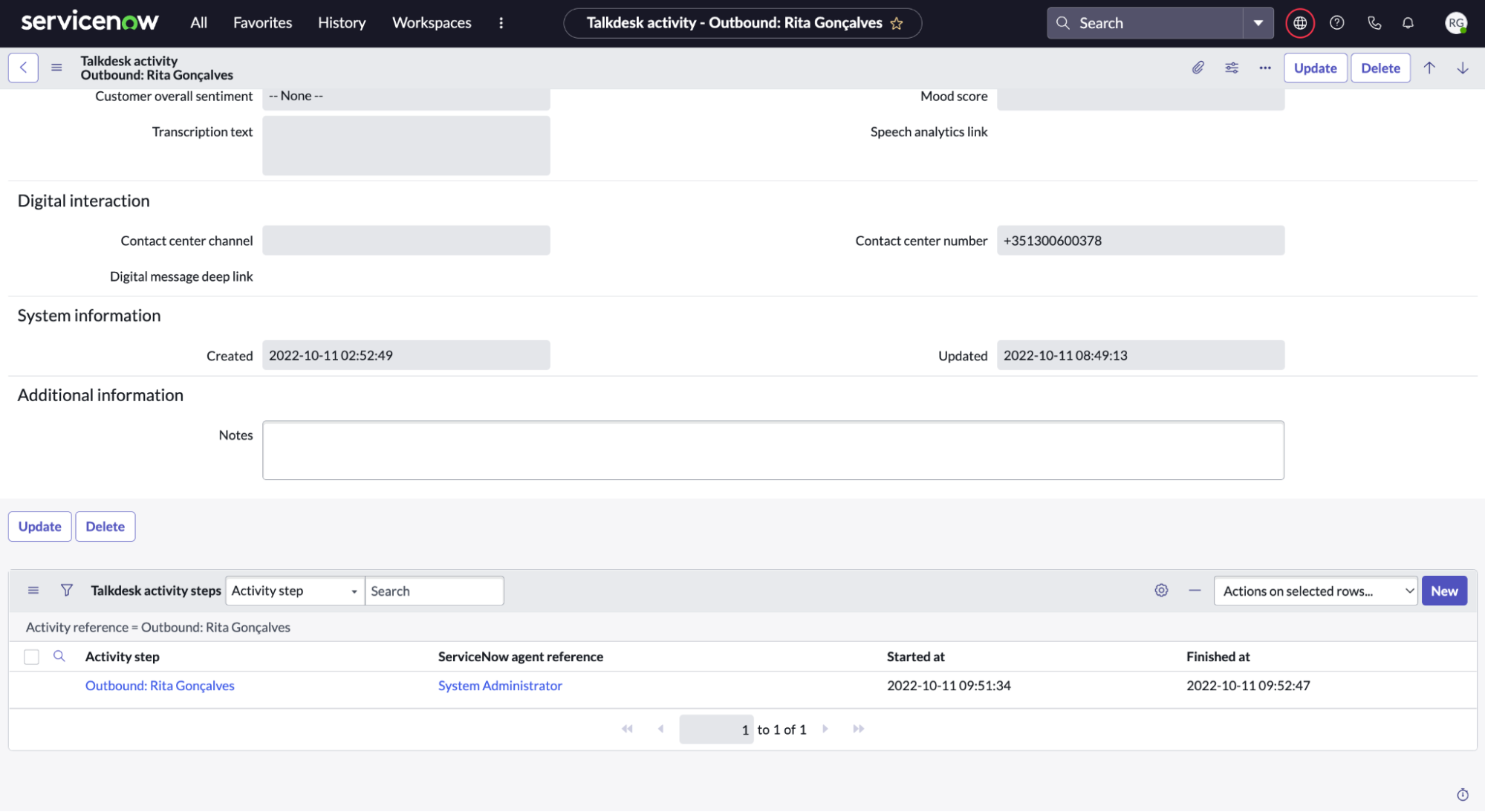The image size is (1485, 812).
Task: Open the Favorites menu
Action: 262,23
